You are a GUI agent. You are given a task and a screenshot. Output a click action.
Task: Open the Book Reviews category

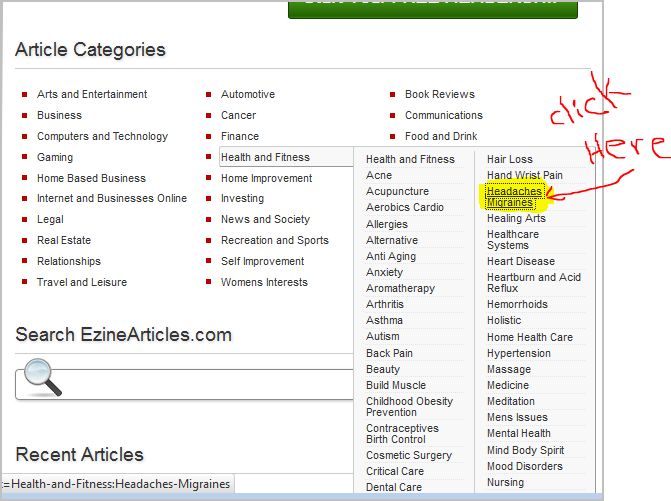coord(439,94)
